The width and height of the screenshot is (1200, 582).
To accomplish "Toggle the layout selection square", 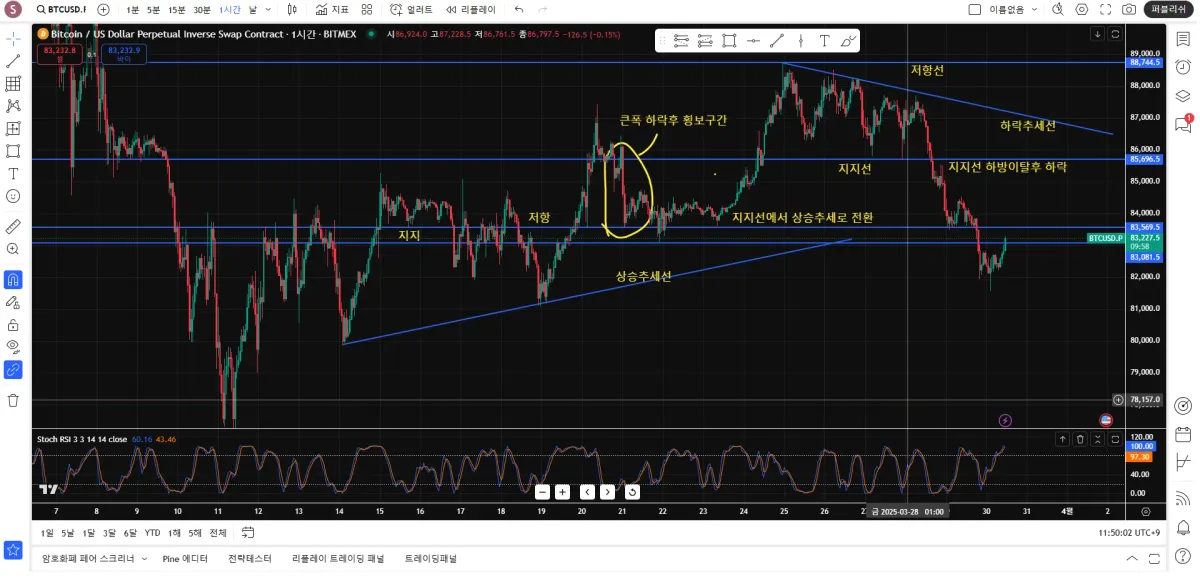I will point(975,9).
